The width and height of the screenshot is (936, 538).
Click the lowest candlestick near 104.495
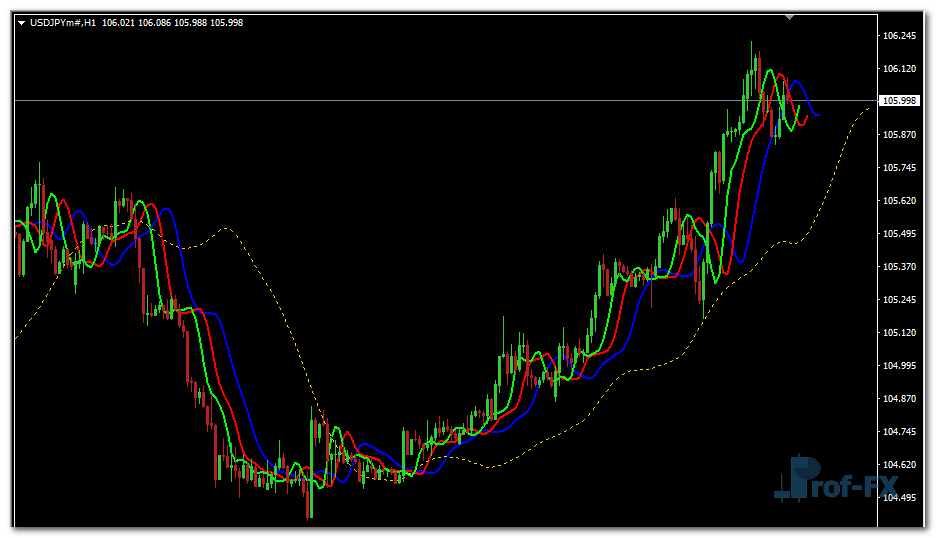click(309, 505)
